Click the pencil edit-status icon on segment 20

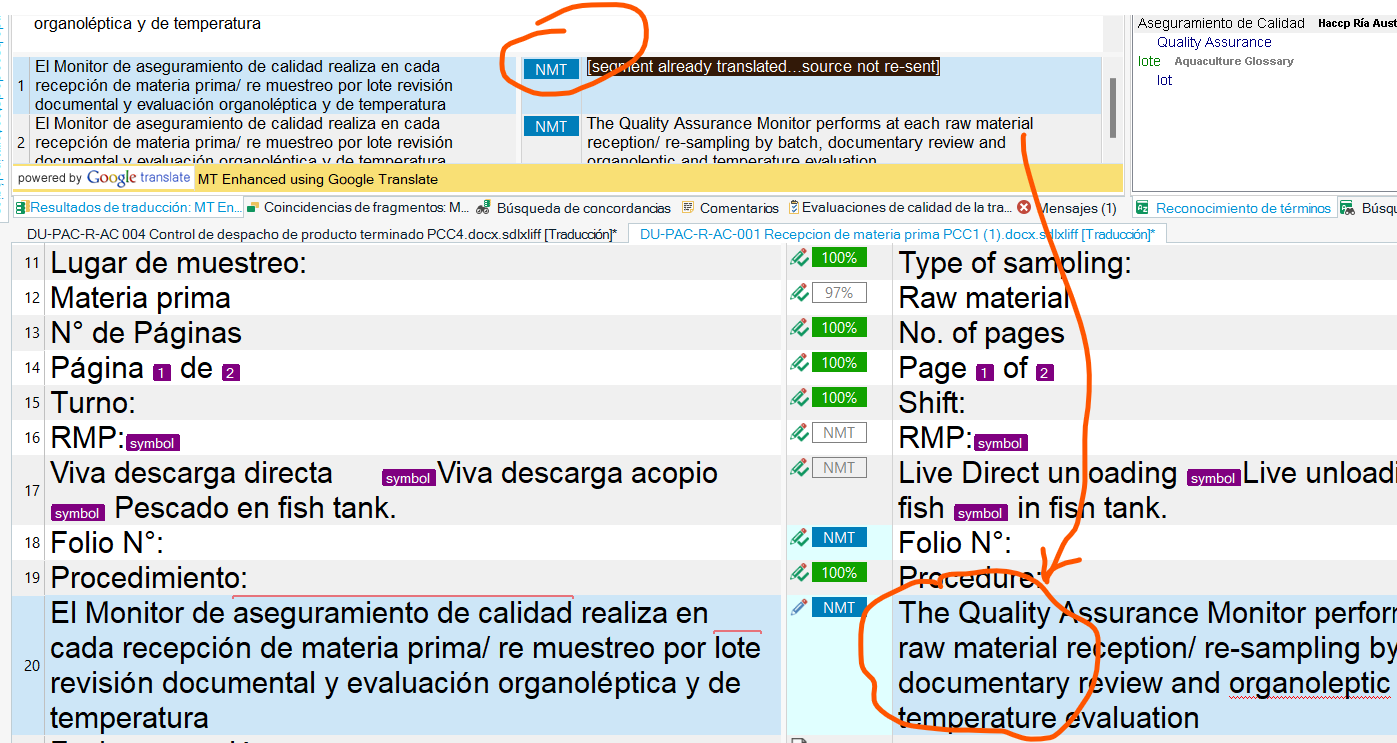tap(797, 606)
